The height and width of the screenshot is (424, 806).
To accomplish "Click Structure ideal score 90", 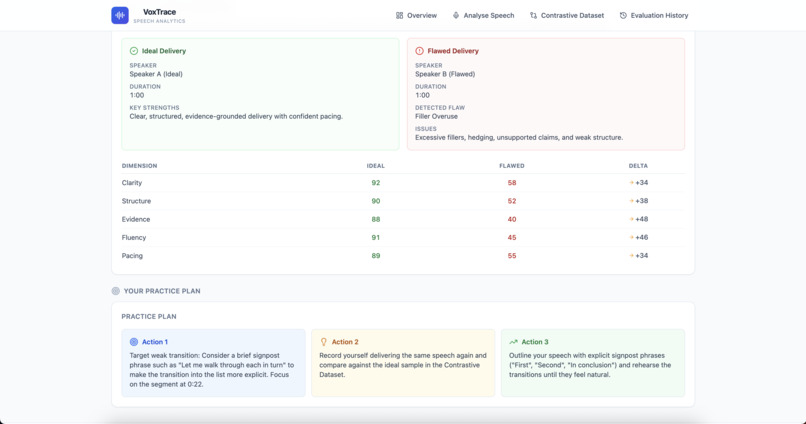I will point(376,201).
